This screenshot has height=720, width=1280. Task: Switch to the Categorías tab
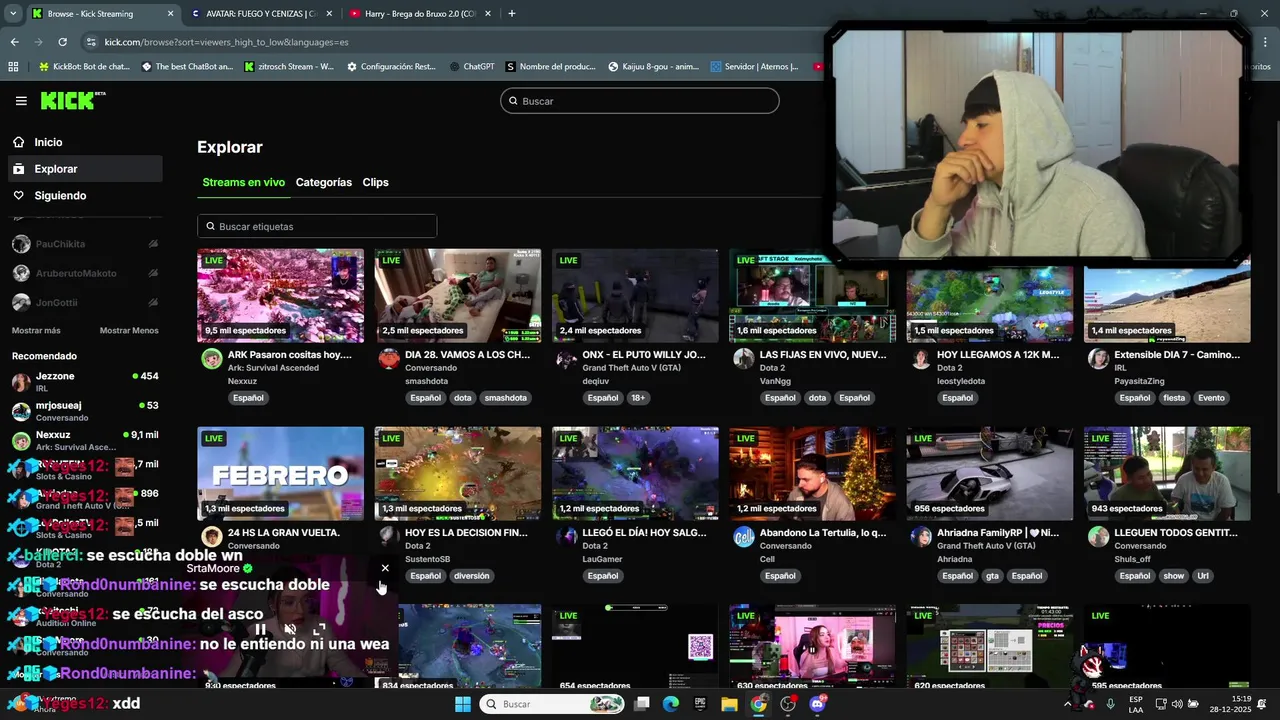[323, 182]
